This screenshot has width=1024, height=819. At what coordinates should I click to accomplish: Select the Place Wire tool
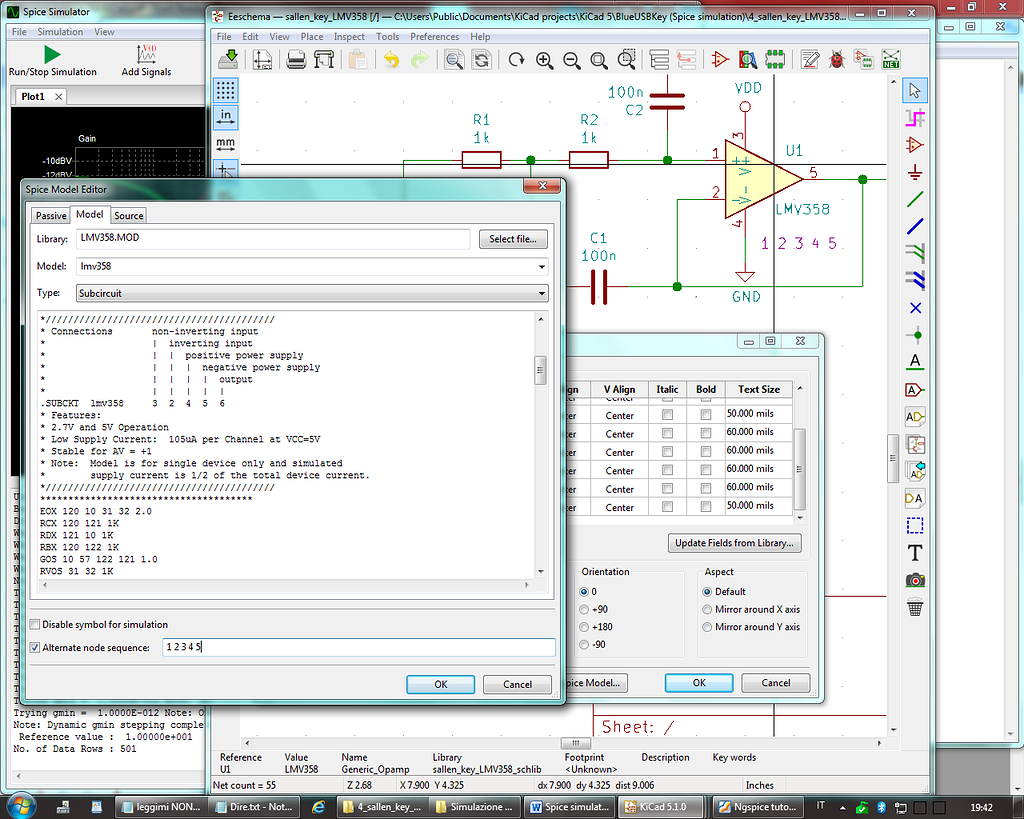pyautogui.click(x=914, y=199)
